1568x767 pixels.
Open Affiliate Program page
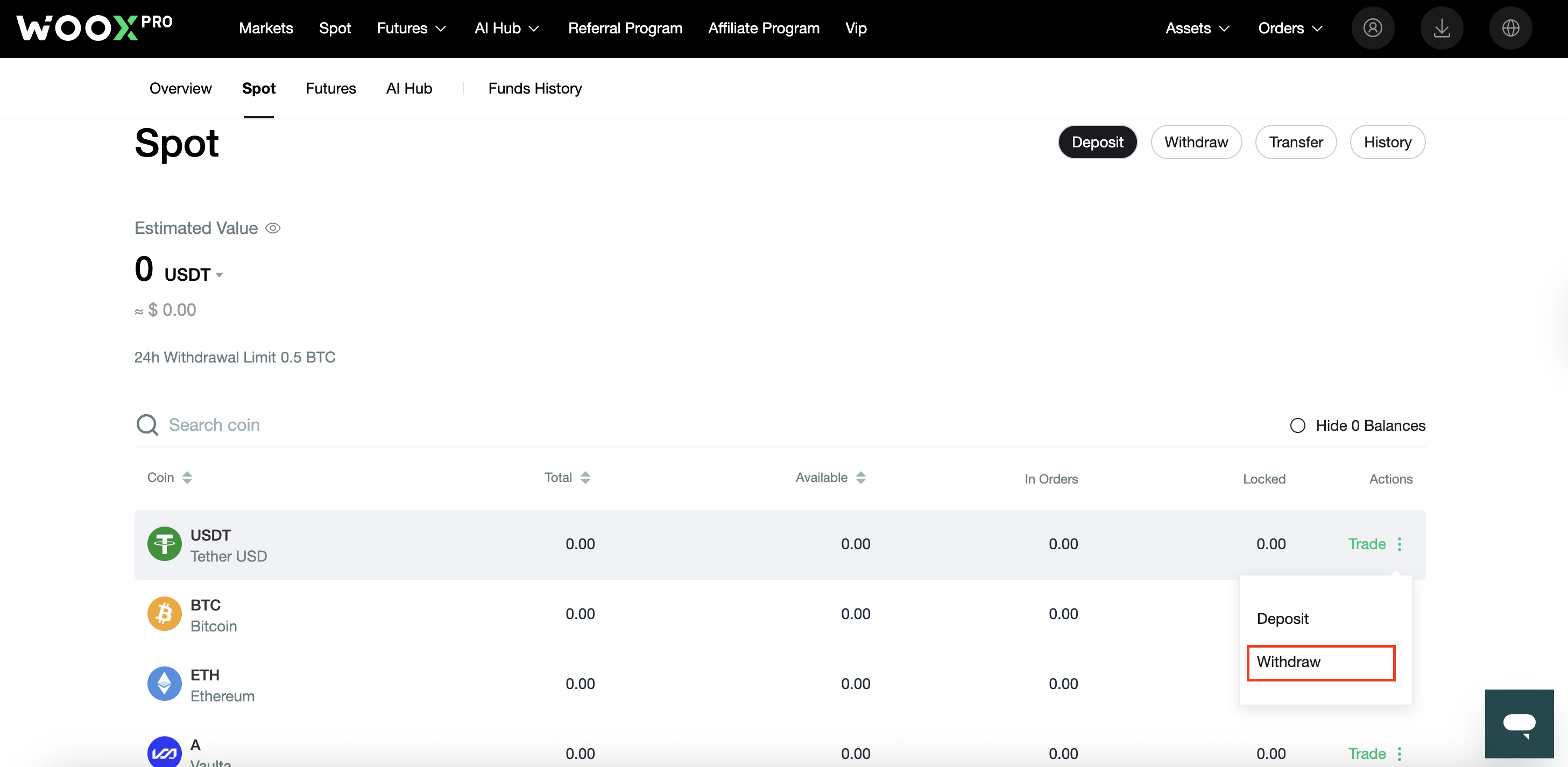764,28
